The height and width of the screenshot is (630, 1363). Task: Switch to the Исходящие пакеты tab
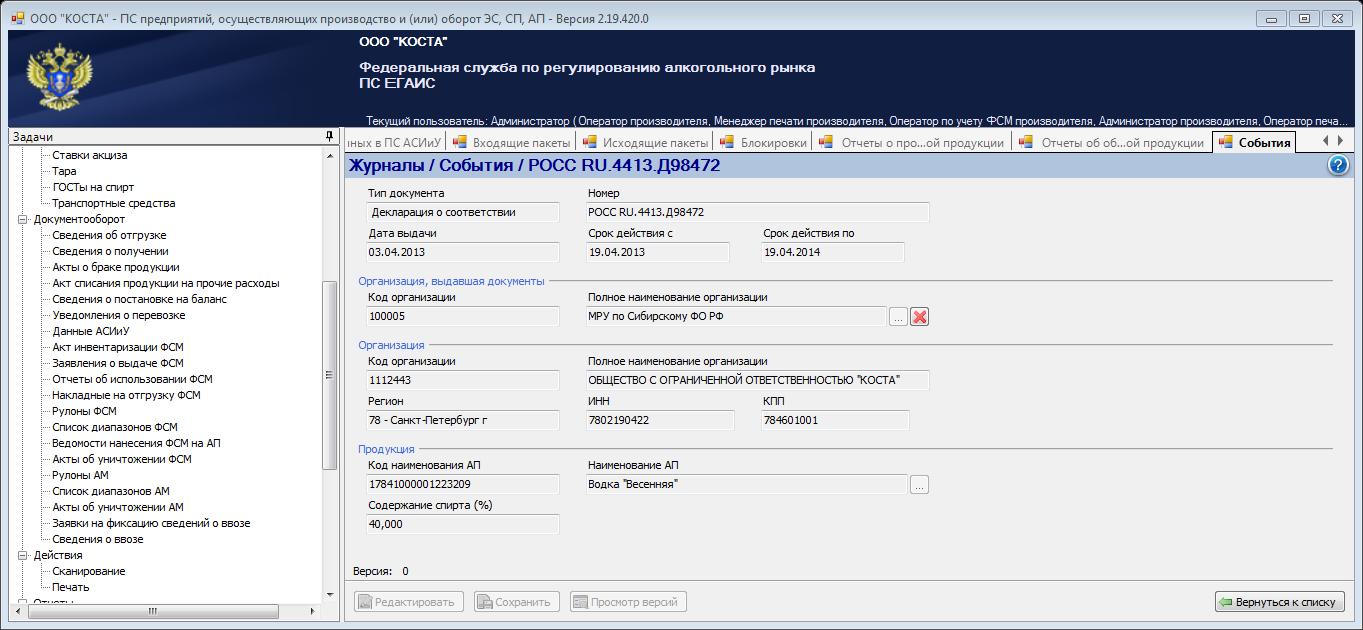pyautogui.click(x=646, y=142)
